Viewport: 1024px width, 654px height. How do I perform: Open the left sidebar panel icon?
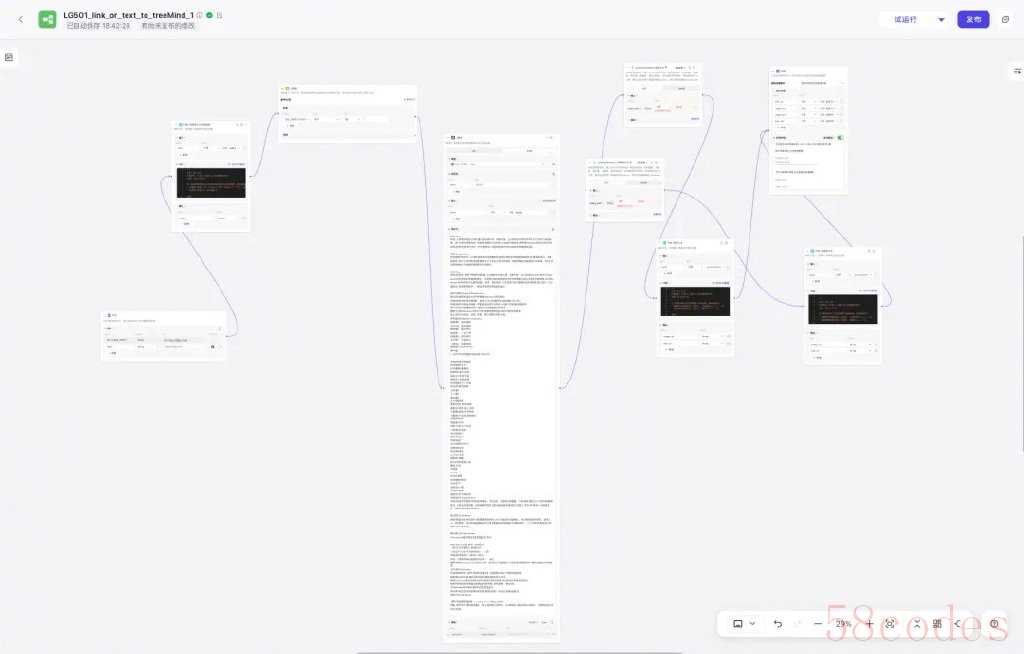pos(9,57)
